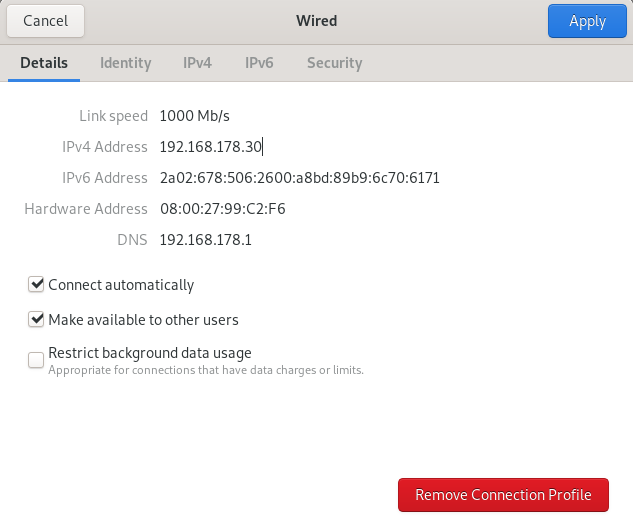This screenshot has width=633, height=518.
Task: Open the Security tab
Action: coord(335,63)
